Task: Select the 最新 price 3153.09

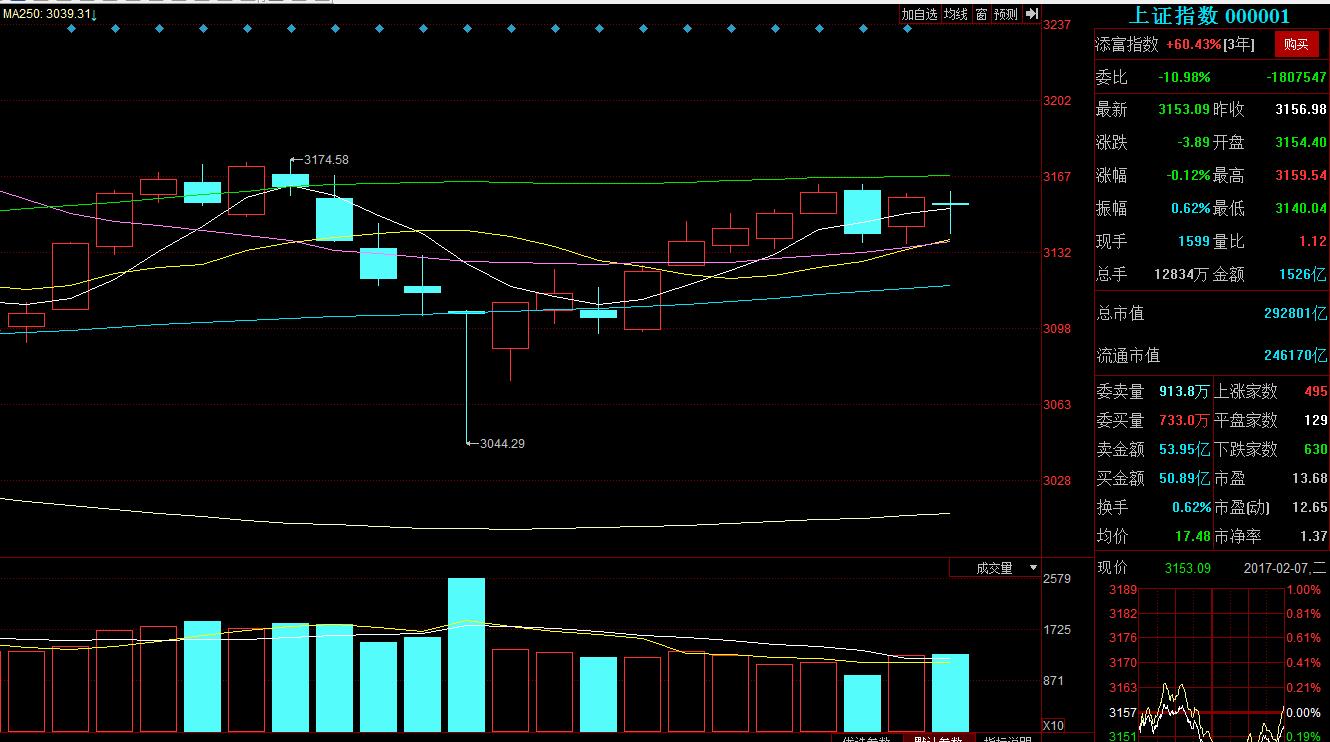Action: click(x=1184, y=110)
